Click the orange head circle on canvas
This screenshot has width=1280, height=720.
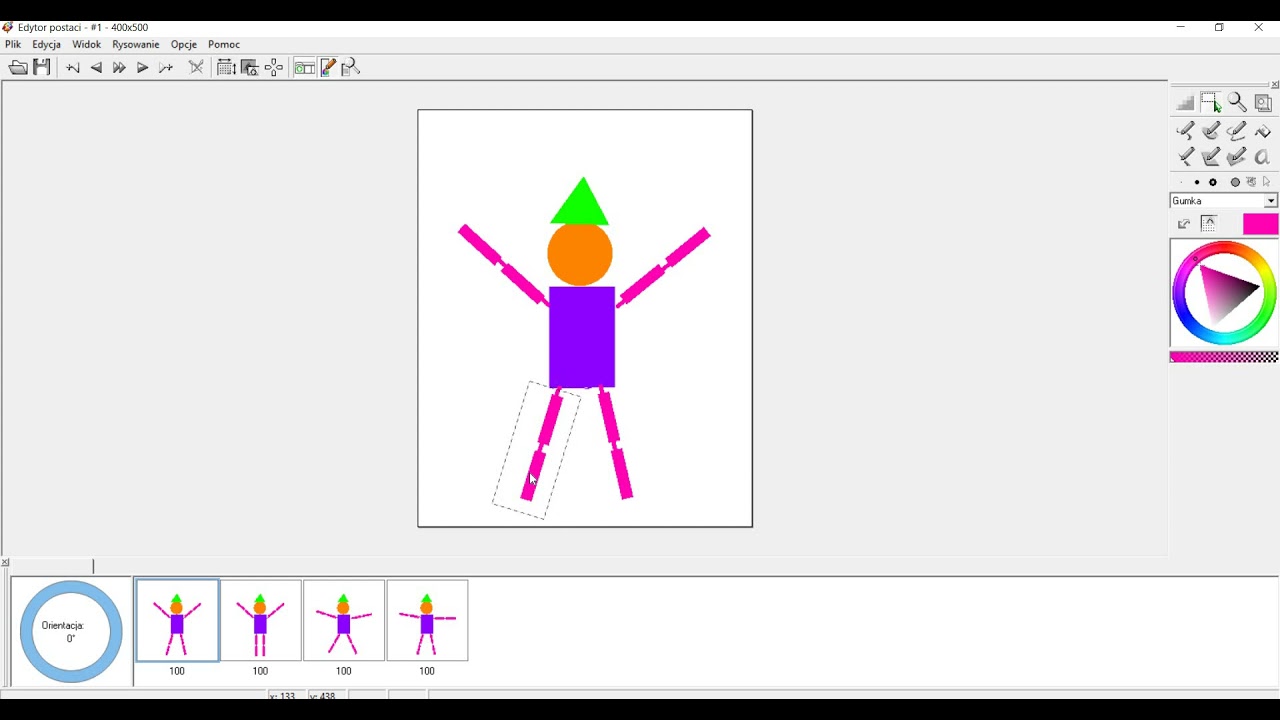580,254
